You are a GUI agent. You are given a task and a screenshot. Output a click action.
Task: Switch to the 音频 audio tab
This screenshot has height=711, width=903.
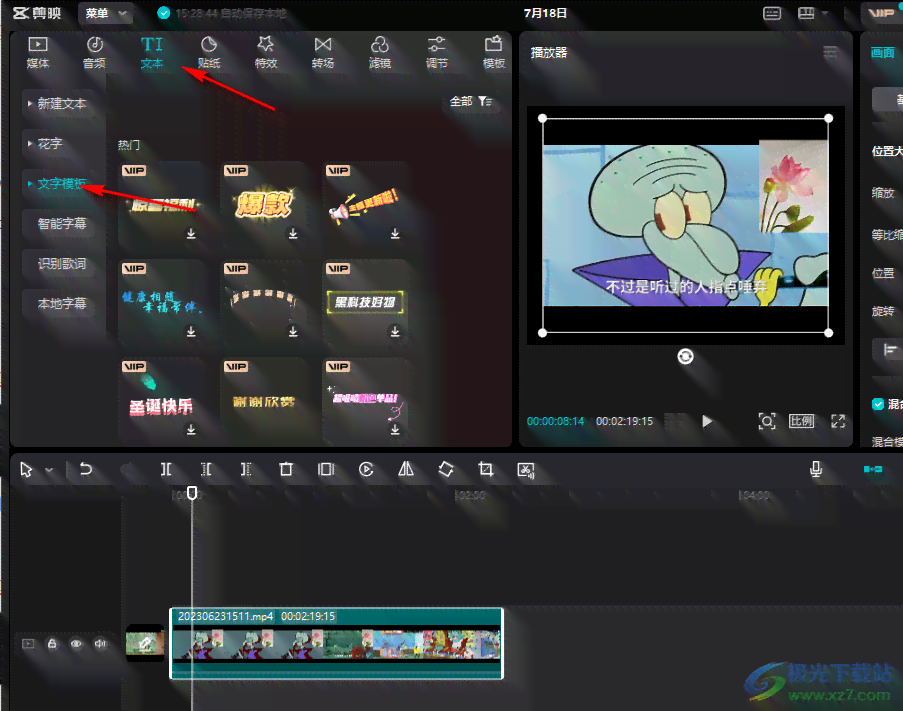pos(94,52)
